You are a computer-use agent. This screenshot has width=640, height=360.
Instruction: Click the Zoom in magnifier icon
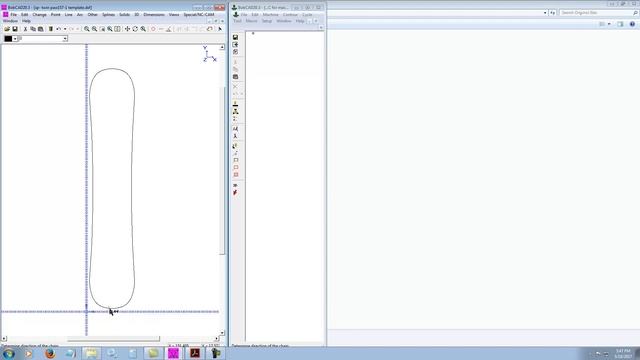87,29
